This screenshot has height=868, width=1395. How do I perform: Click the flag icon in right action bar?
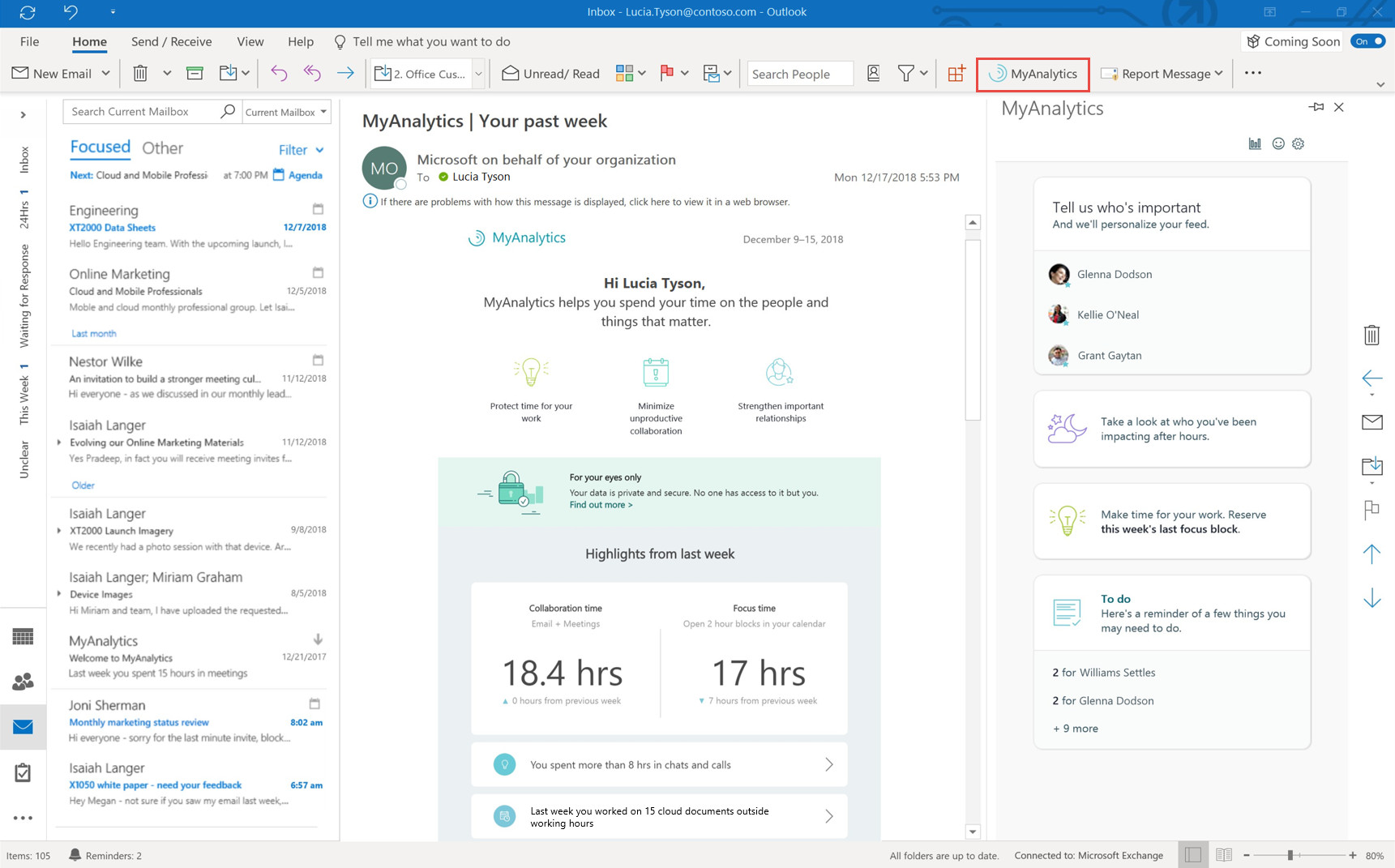click(x=1371, y=510)
